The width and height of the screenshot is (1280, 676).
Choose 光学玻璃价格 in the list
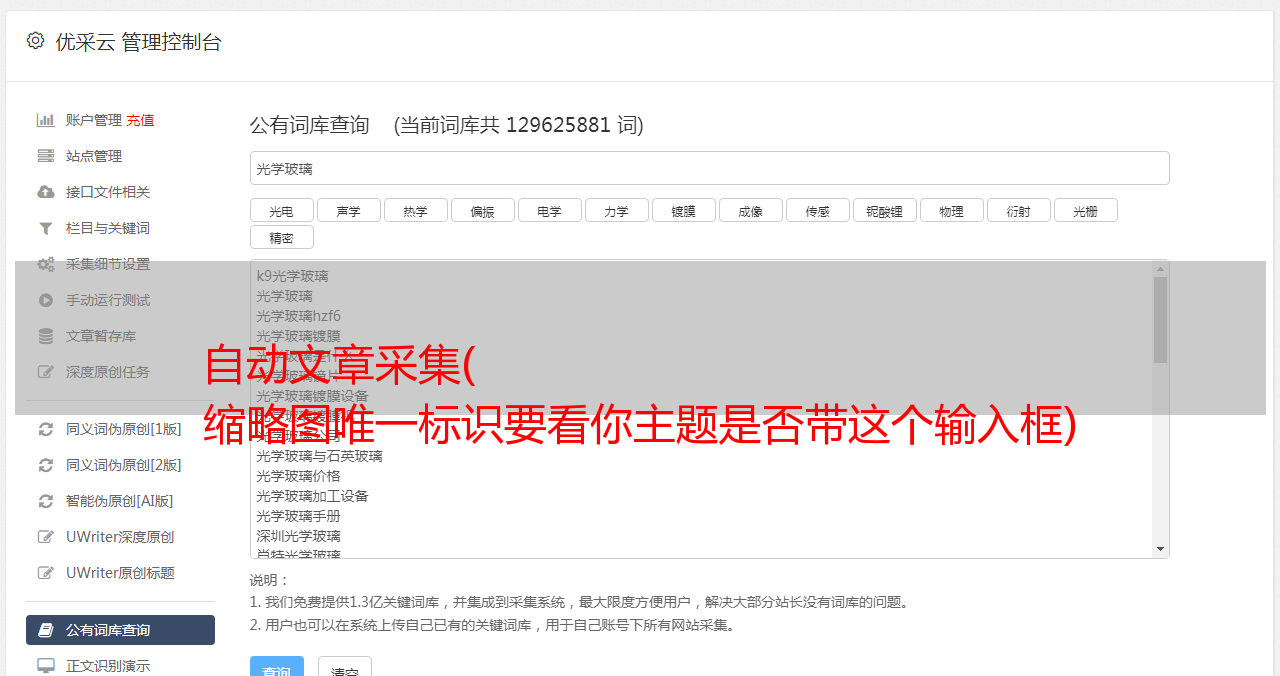pyautogui.click(x=701, y=476)
